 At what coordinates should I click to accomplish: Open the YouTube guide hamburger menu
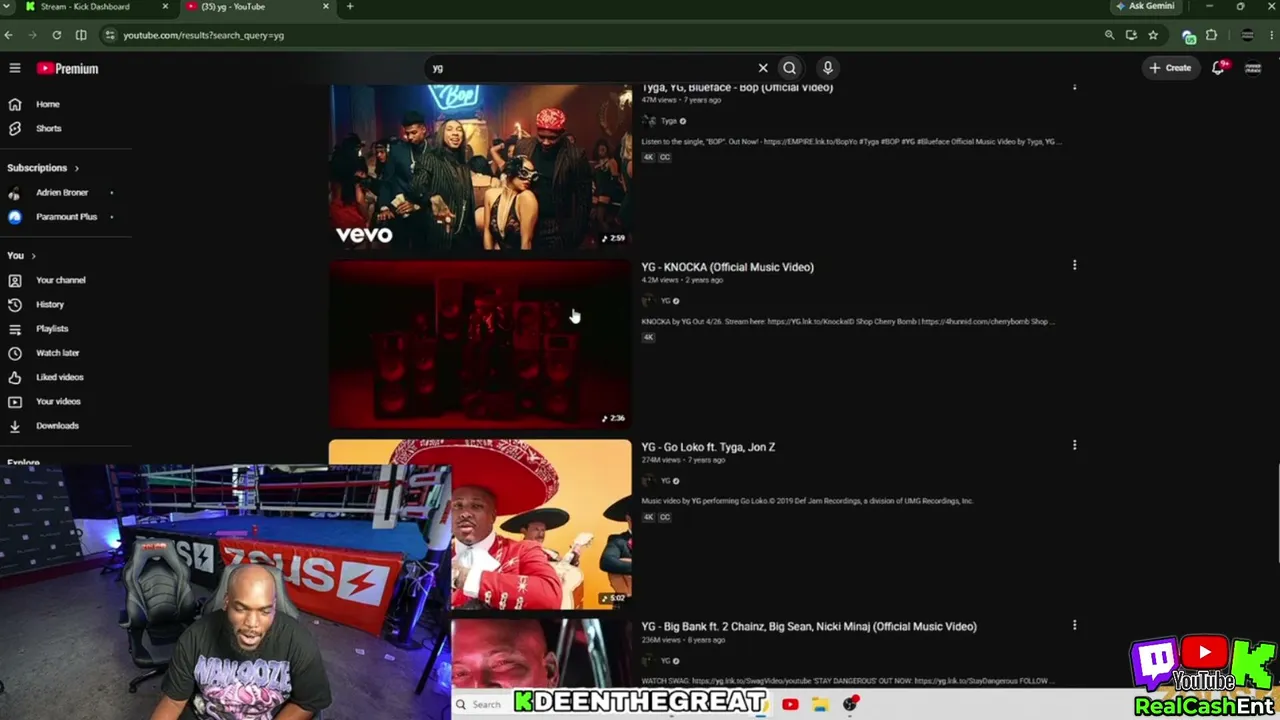pos(15,68)
